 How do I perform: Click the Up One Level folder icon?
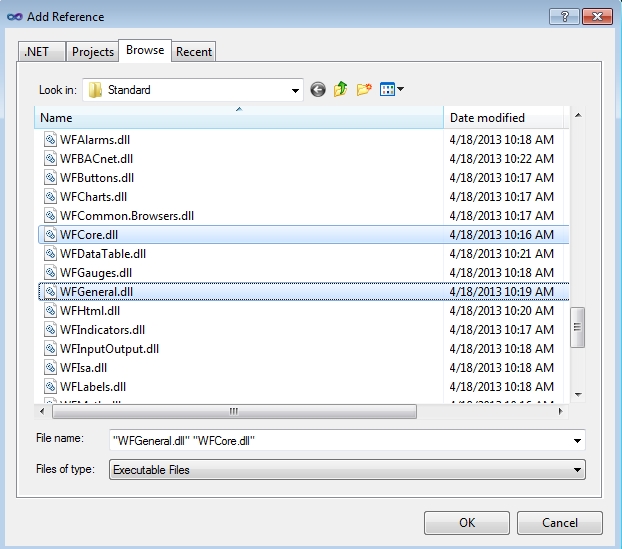pyautogui.click(x=340, y=89)
